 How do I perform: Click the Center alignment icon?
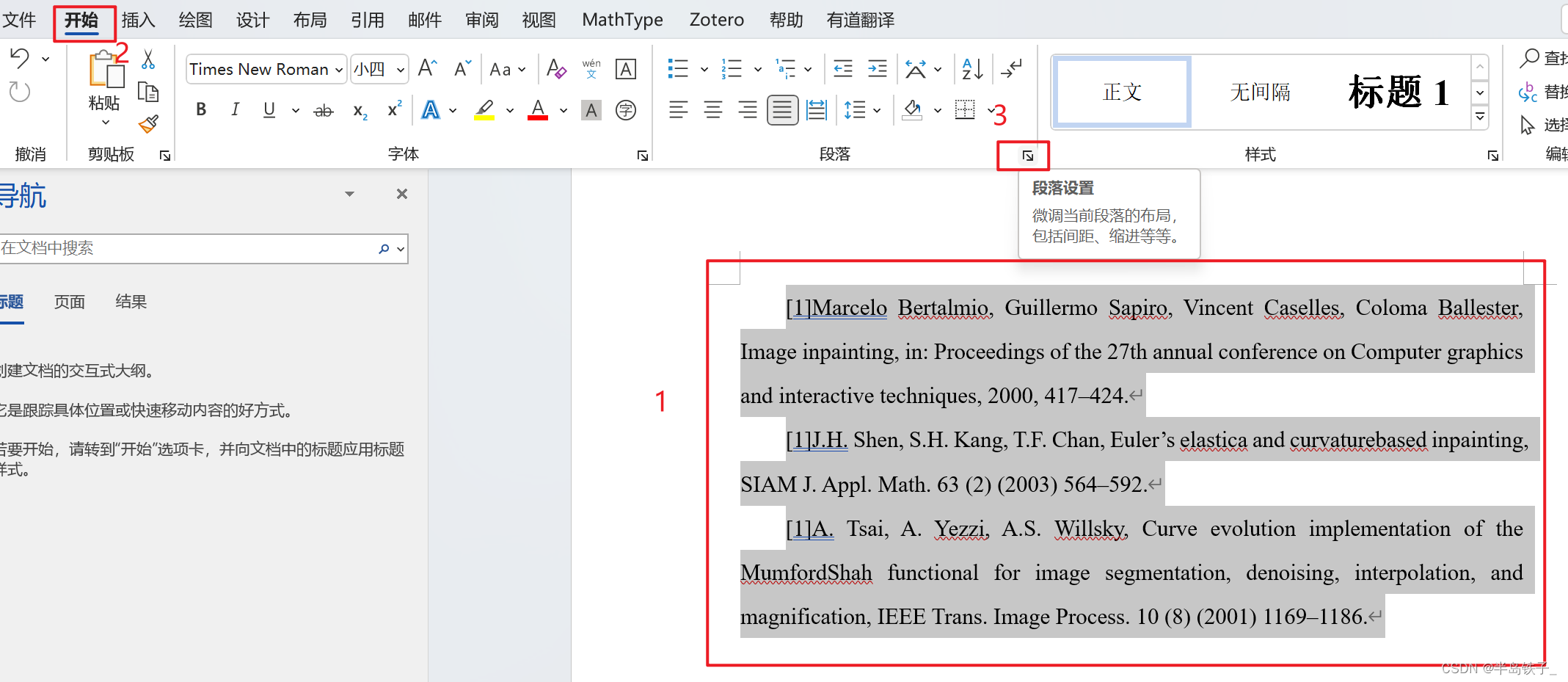coord(713,110)
